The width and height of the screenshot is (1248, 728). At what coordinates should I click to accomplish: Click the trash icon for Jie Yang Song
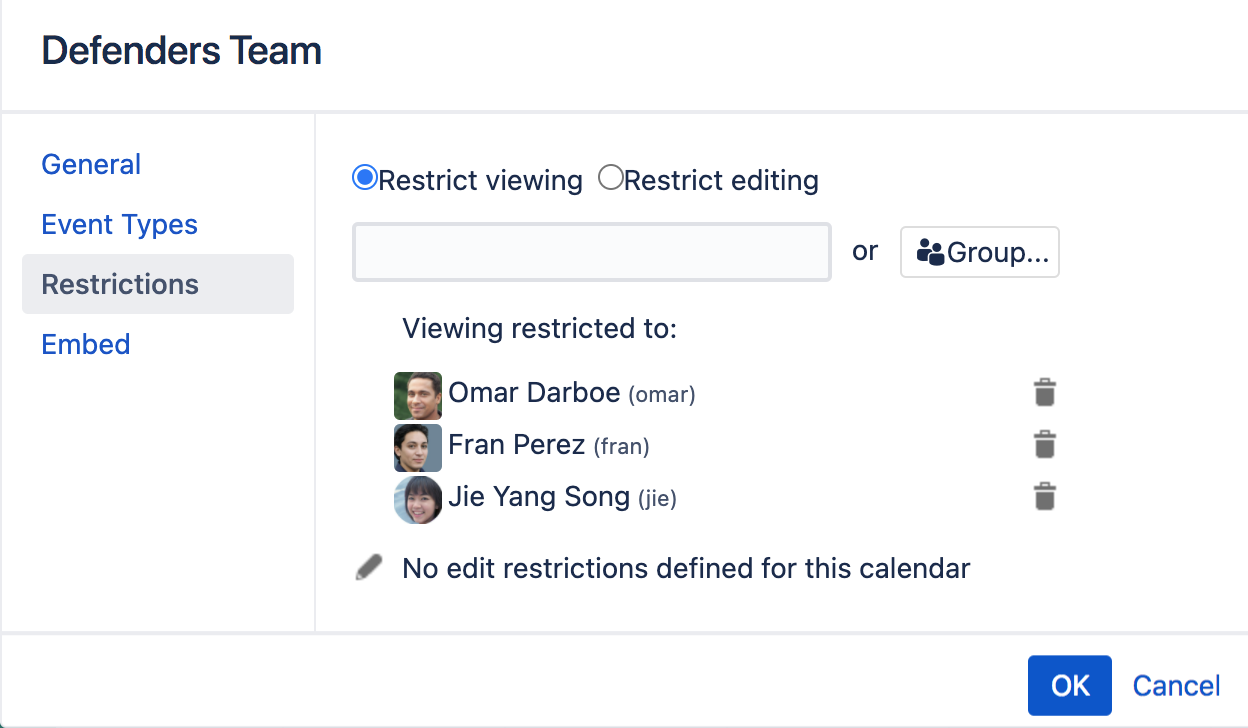[x=1044, y=496]
